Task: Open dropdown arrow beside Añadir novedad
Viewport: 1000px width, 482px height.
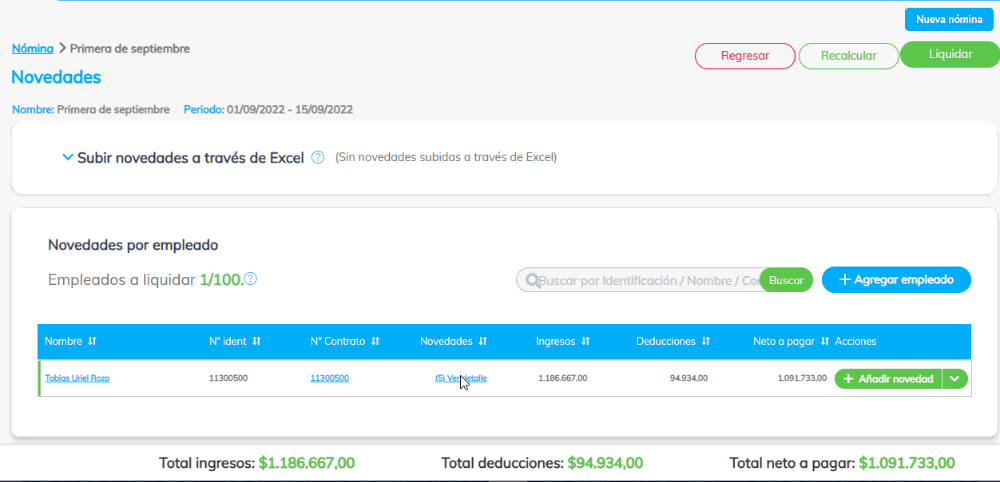Action: [x=956, y=379]
